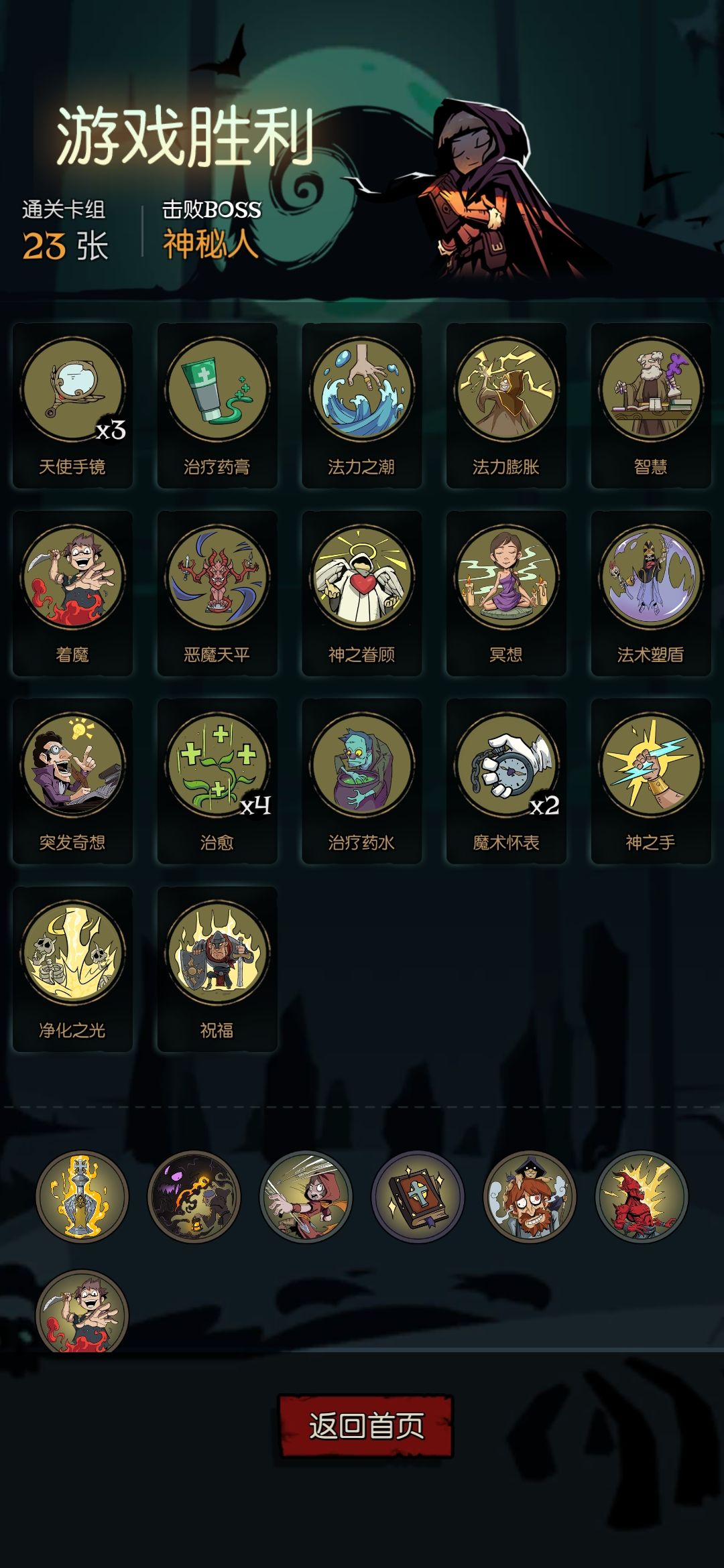View the 法力膨胀 card details
The height and width of the screenshot is (1568, 724).
click(506, 405)
